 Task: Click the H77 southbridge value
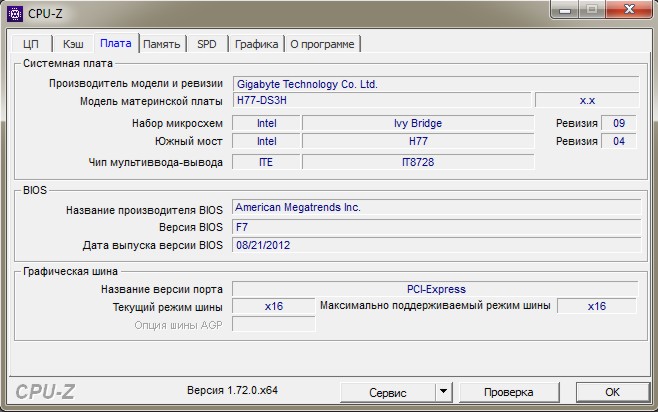(418, 141)
